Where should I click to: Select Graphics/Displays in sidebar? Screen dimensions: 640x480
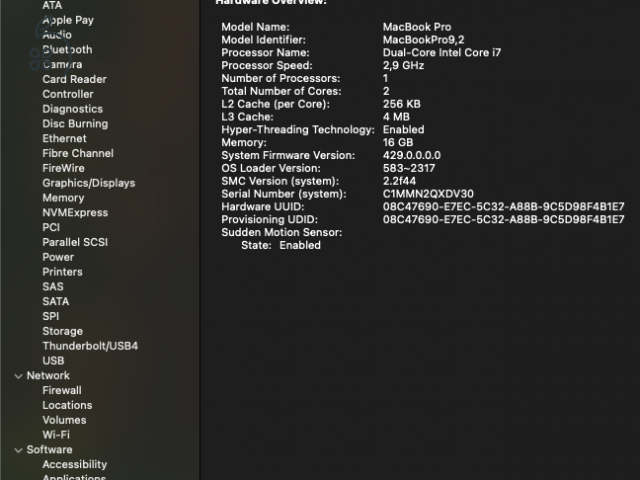(89, 183)
